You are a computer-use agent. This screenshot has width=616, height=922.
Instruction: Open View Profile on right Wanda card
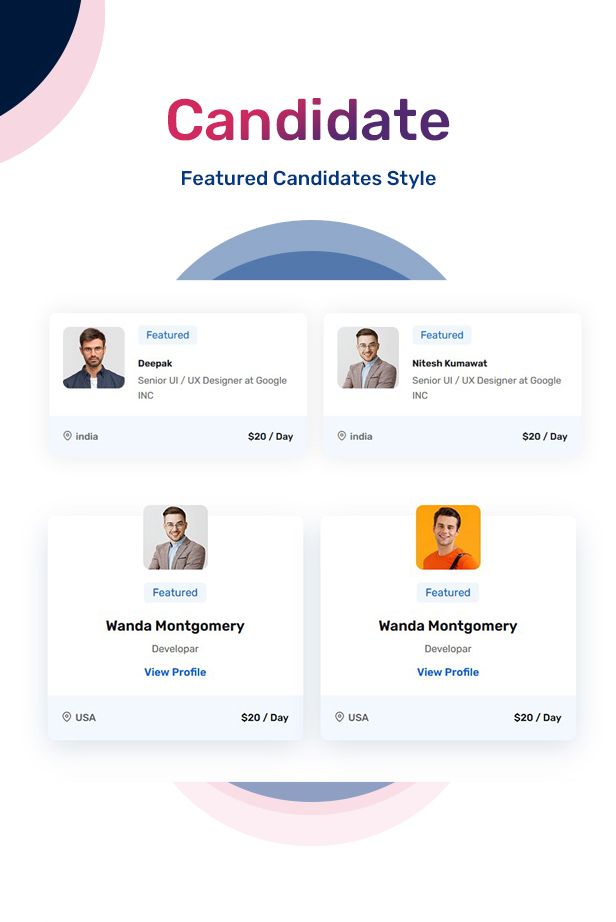448,672
